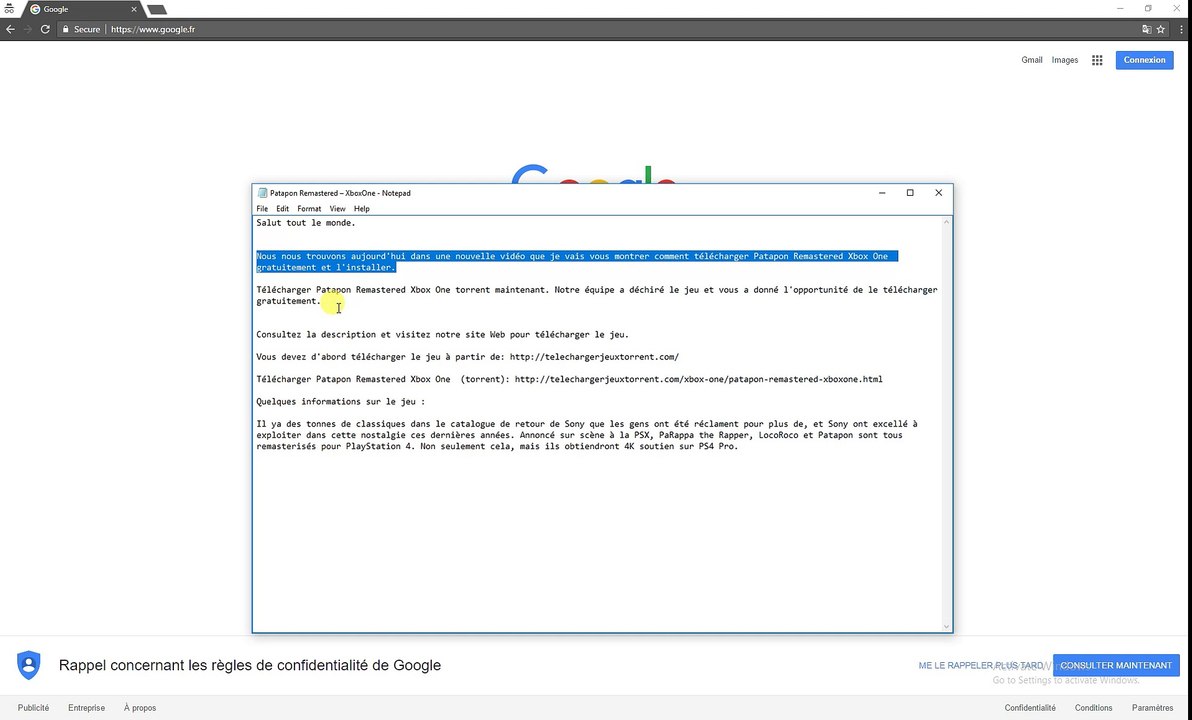
Task: Restore the Chrome window size
Action: point(1148,8)
